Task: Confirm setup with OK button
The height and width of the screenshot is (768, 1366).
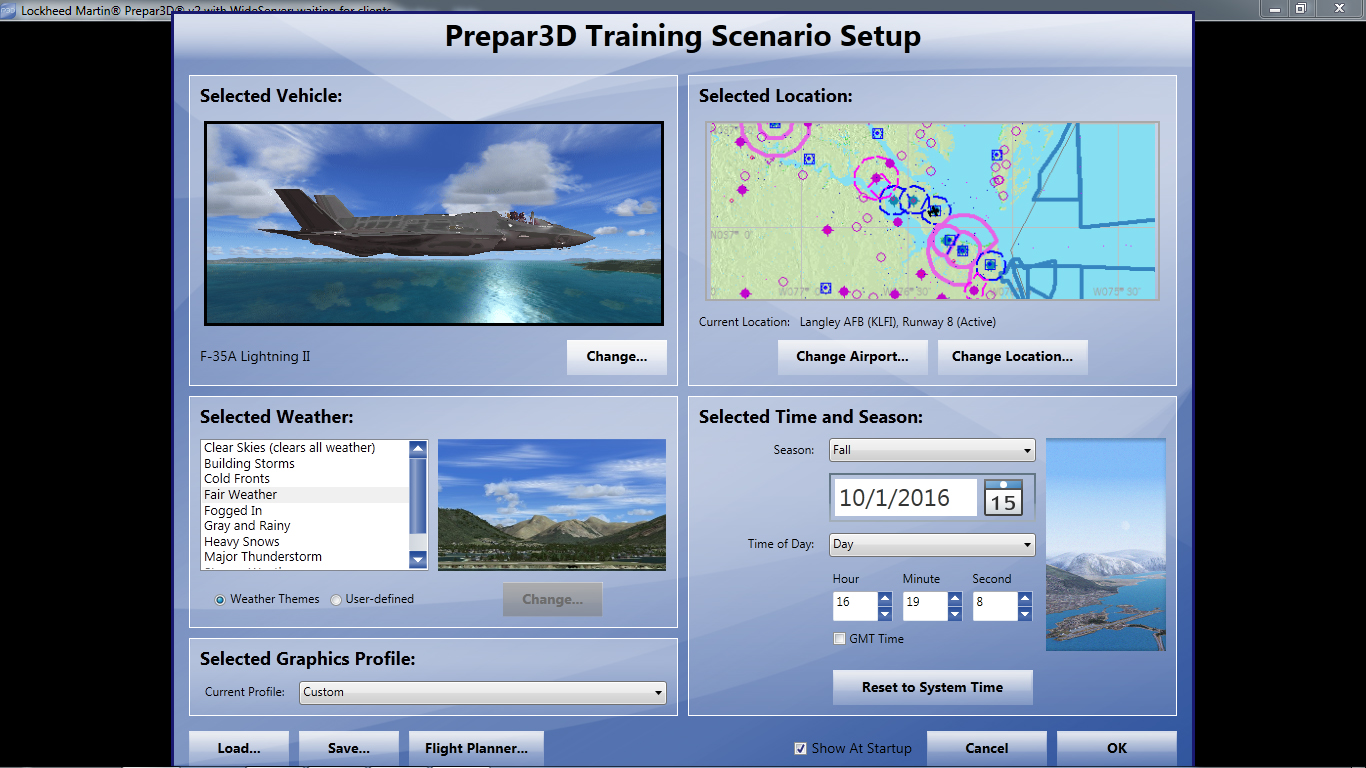Action: coord(1117,748)
